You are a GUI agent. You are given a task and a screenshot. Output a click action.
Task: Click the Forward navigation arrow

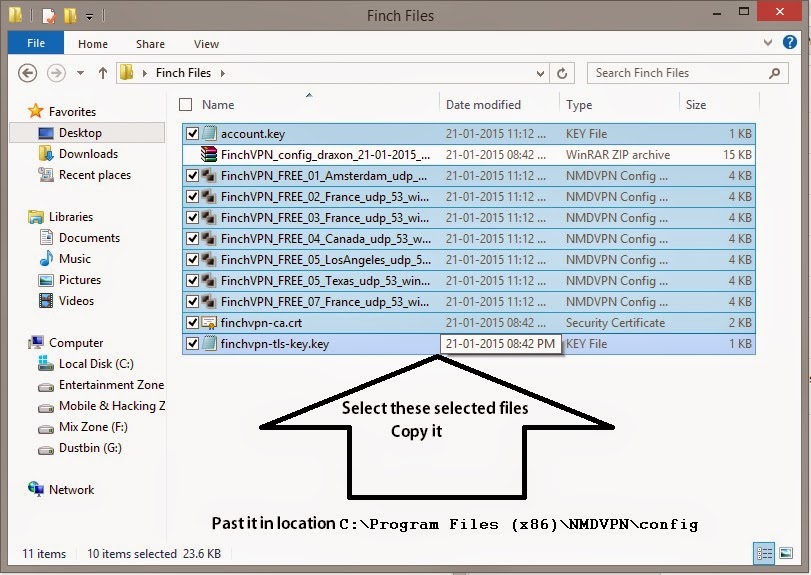[56, 73]
